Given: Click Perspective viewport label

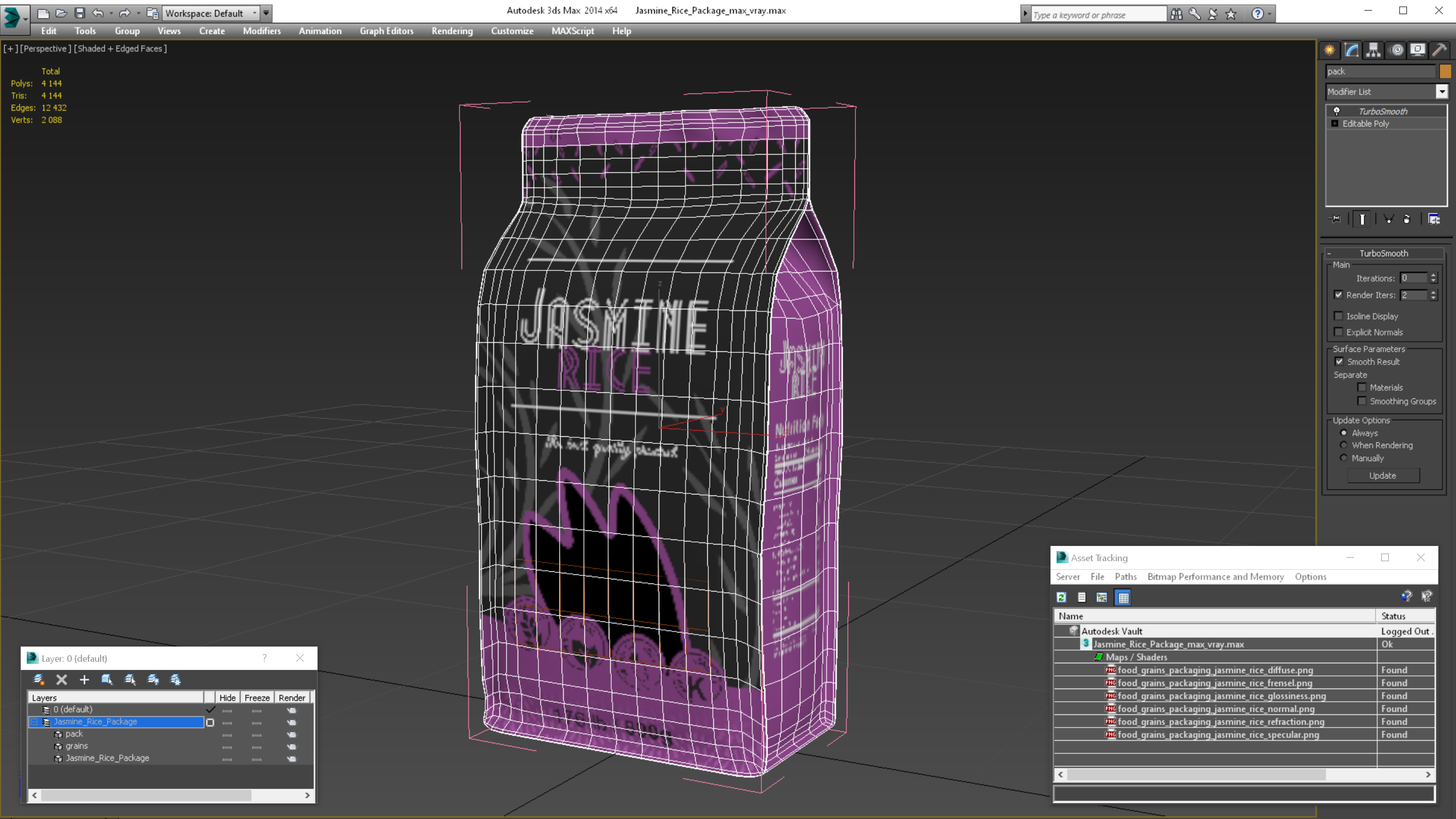Looking at the screenshot, I should [45, 49].
